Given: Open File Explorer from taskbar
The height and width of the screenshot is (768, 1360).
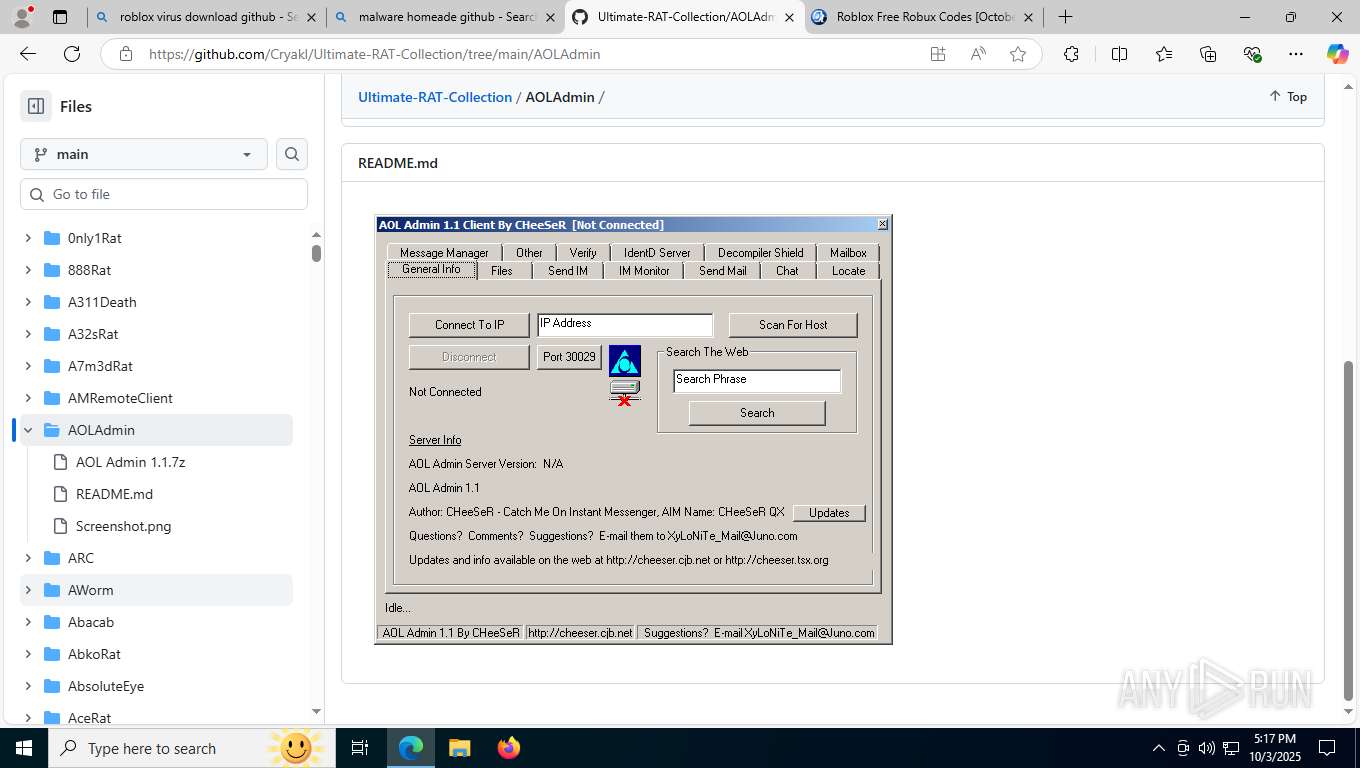Looking at the screenshot, I should 459,748.
